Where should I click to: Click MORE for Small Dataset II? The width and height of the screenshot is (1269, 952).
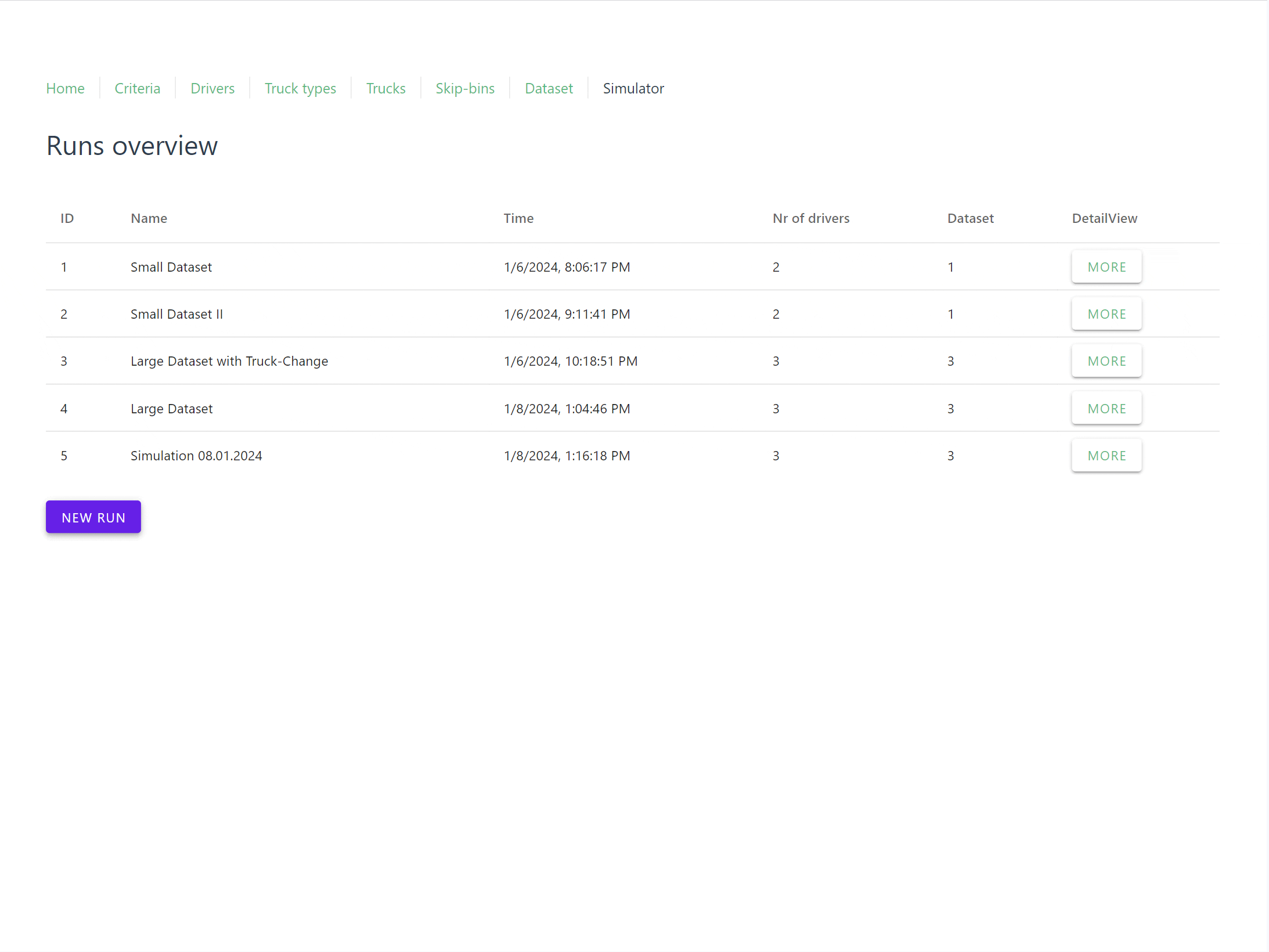(x=1106, y=313)
